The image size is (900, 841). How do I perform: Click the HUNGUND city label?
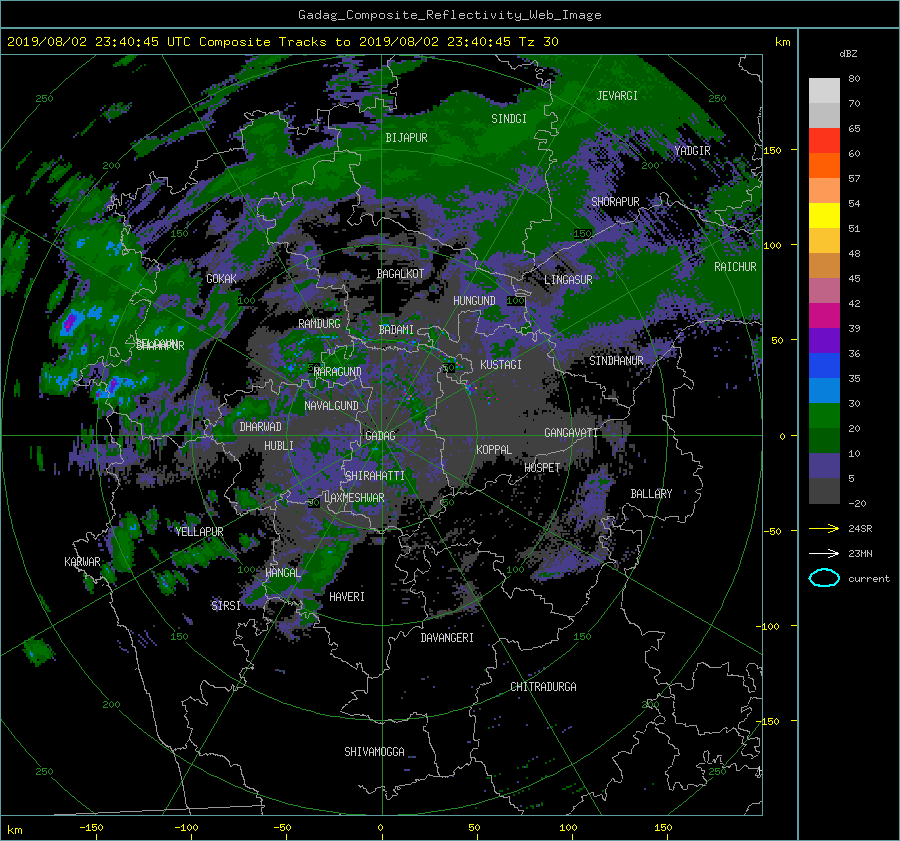[x=474, y=301]
